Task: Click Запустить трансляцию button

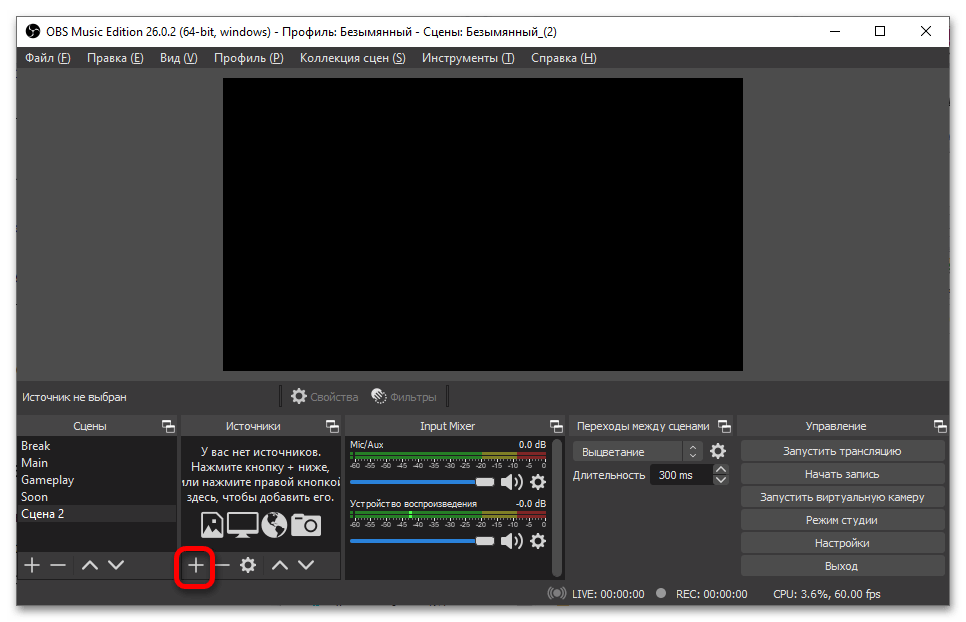Action: [x=842, y=451]
